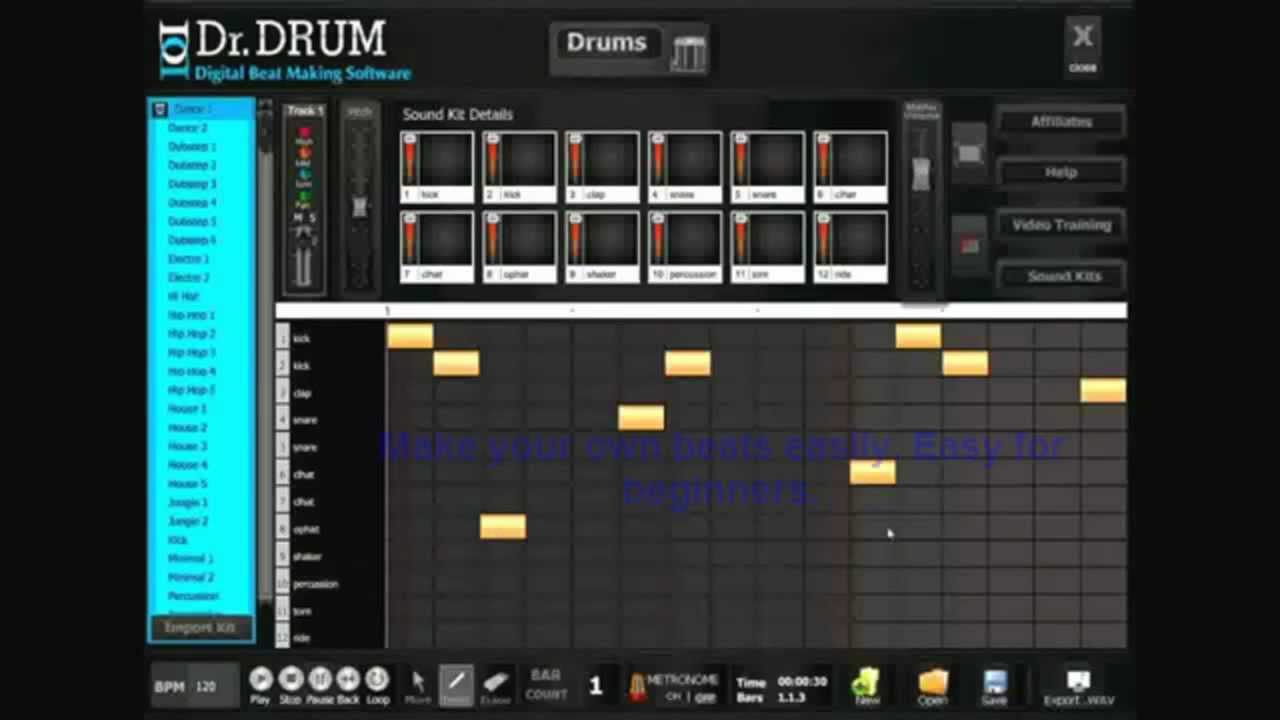1280x720 pixels.
Task: Trigger drum pad 5 snare
Action: coord(768,166)
